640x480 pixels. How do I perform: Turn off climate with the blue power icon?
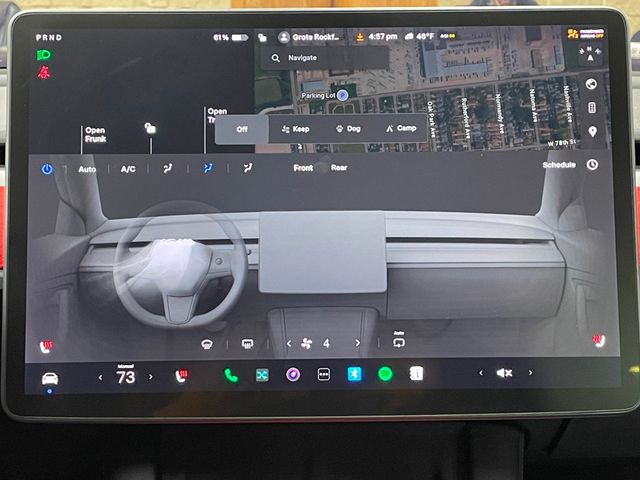click(47, 169)
